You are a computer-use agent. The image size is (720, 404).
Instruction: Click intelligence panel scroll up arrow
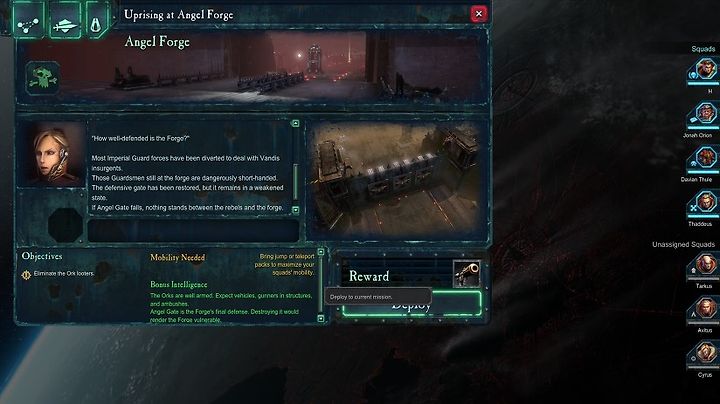pyautogui.click(x=321, y=252)
